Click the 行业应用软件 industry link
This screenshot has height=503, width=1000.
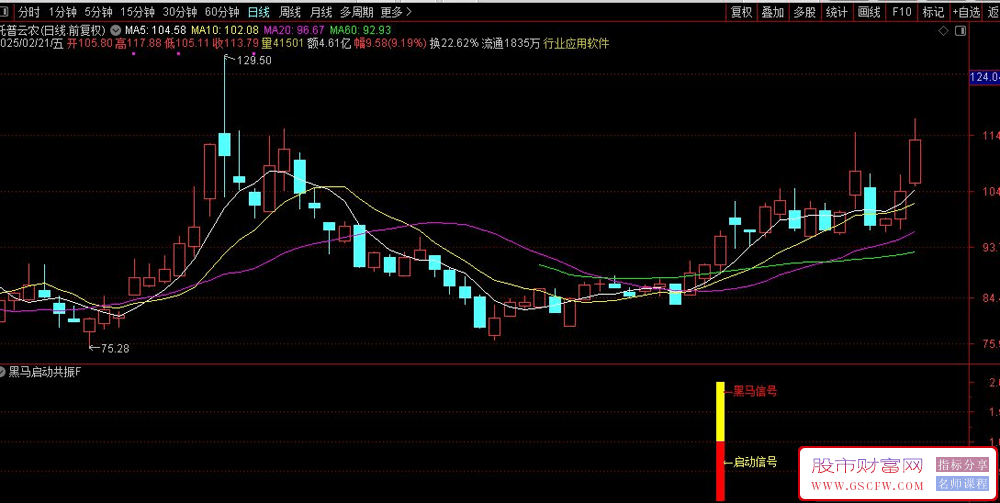[576, 43]
